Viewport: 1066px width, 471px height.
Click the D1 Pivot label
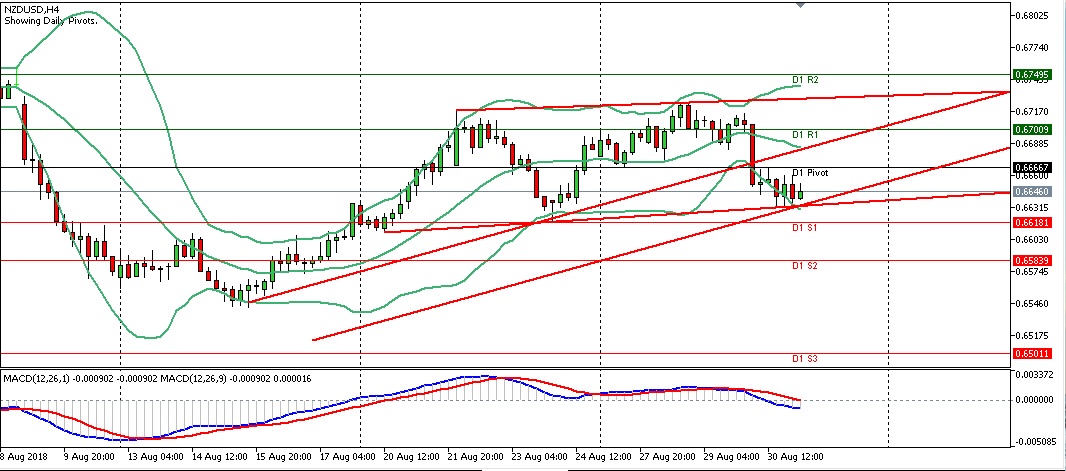click(x=811, y=173)
